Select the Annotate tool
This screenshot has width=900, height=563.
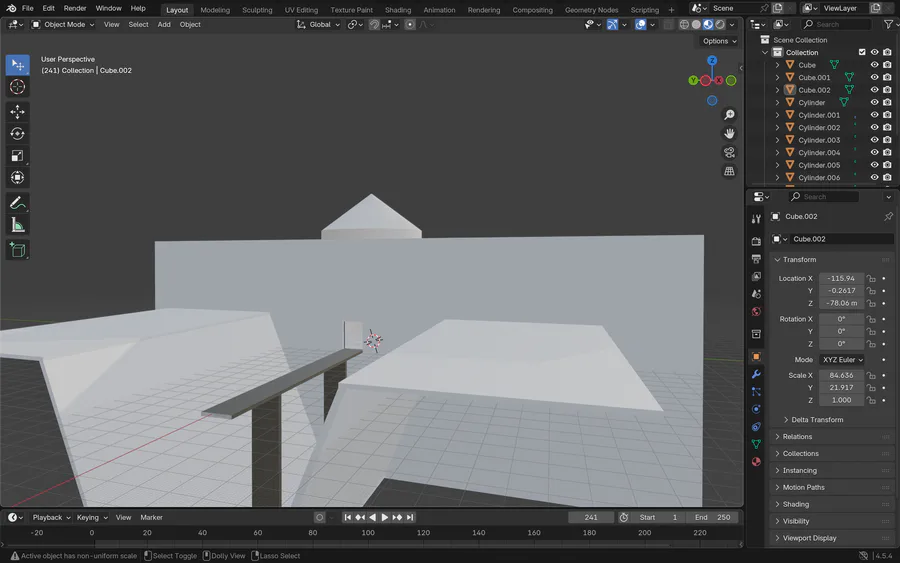click(x=17, y=203)
